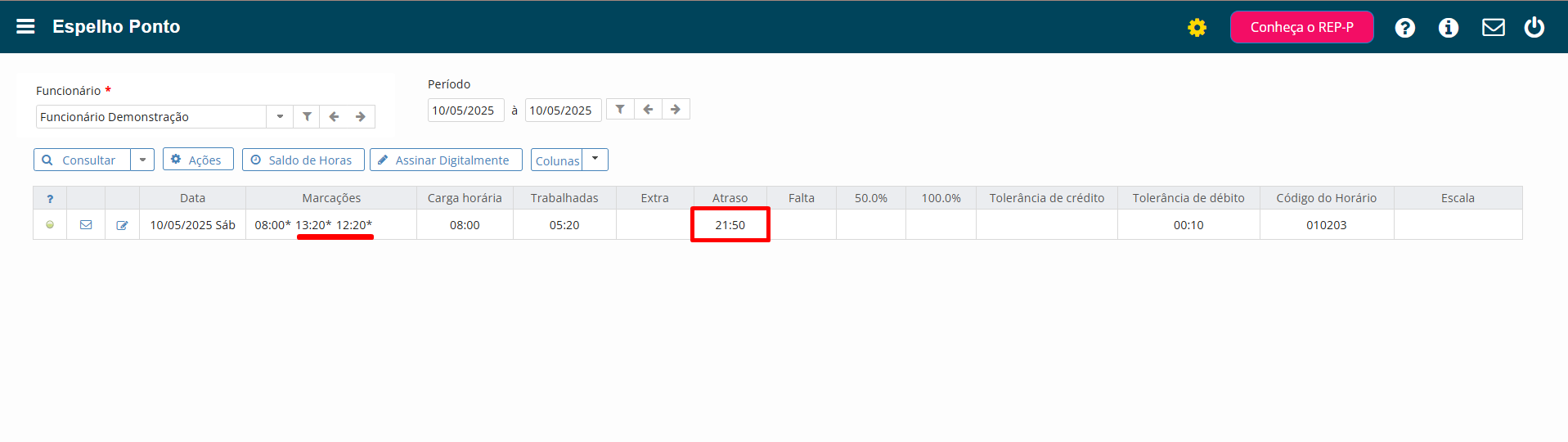
Task: Open the messages envelope icon in header
Action: (1494, 28)
